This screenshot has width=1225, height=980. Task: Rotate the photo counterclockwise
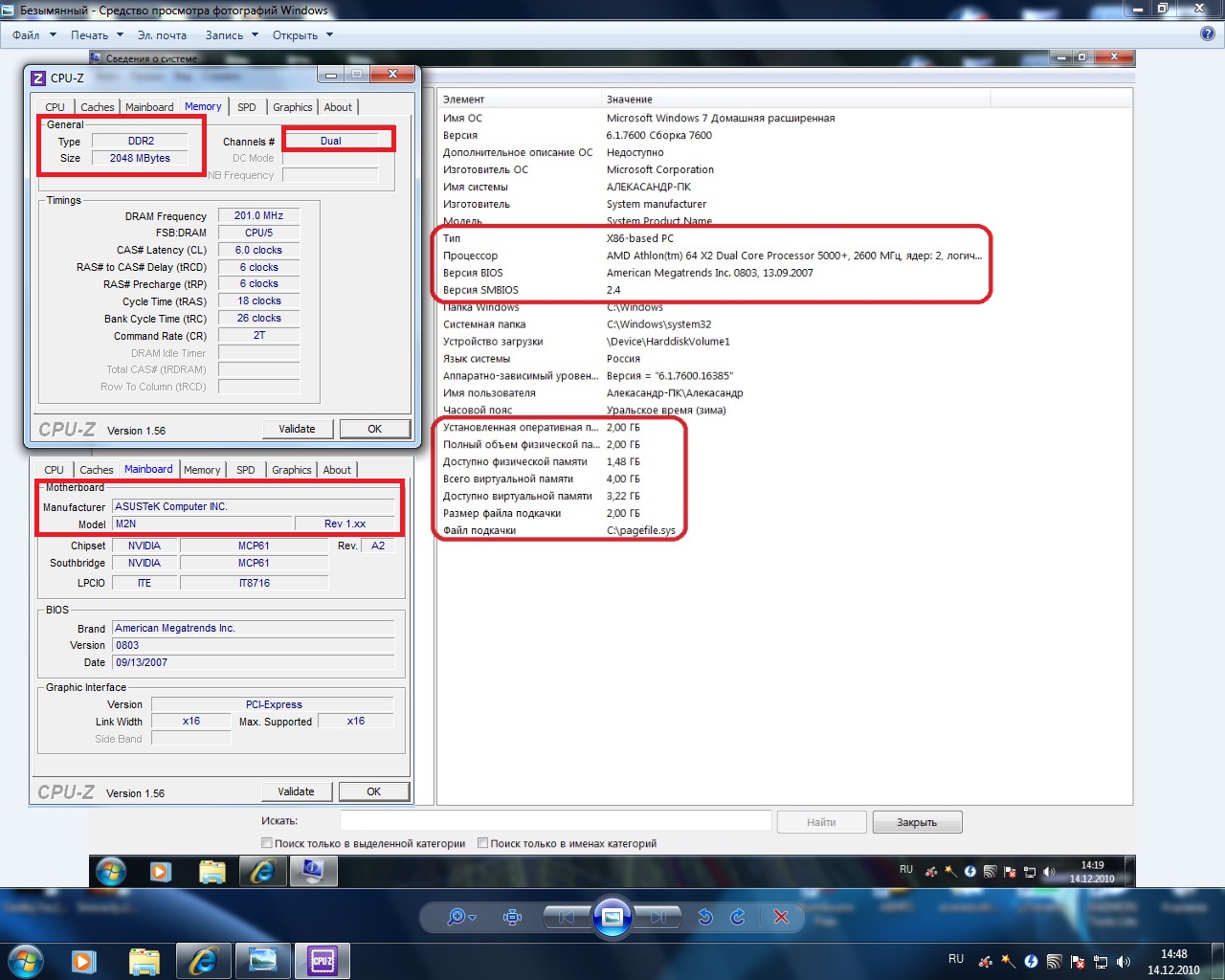[x=705, y=917]
